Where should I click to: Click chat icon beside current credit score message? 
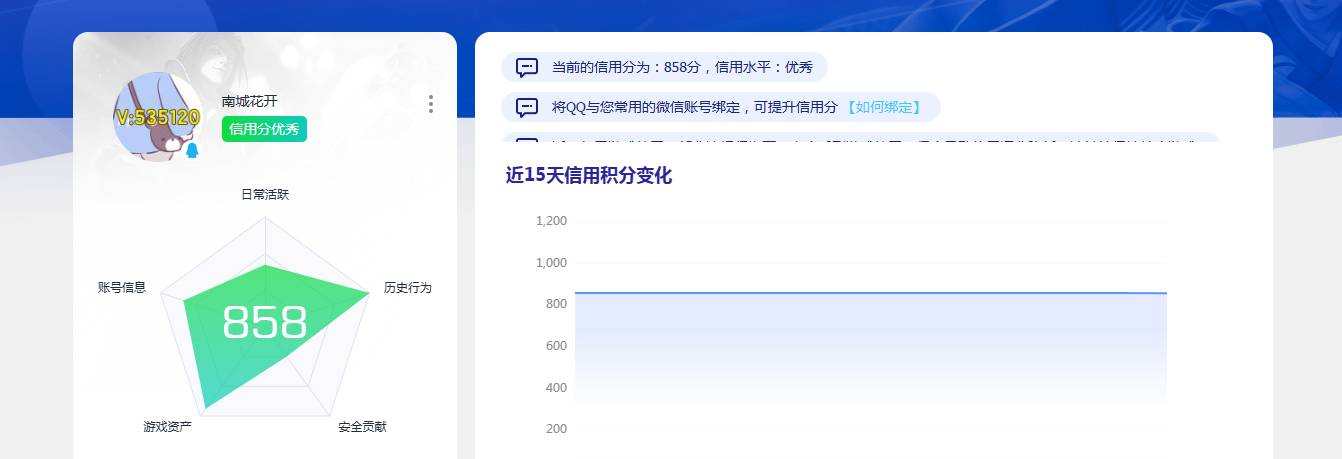pos(527,67)
